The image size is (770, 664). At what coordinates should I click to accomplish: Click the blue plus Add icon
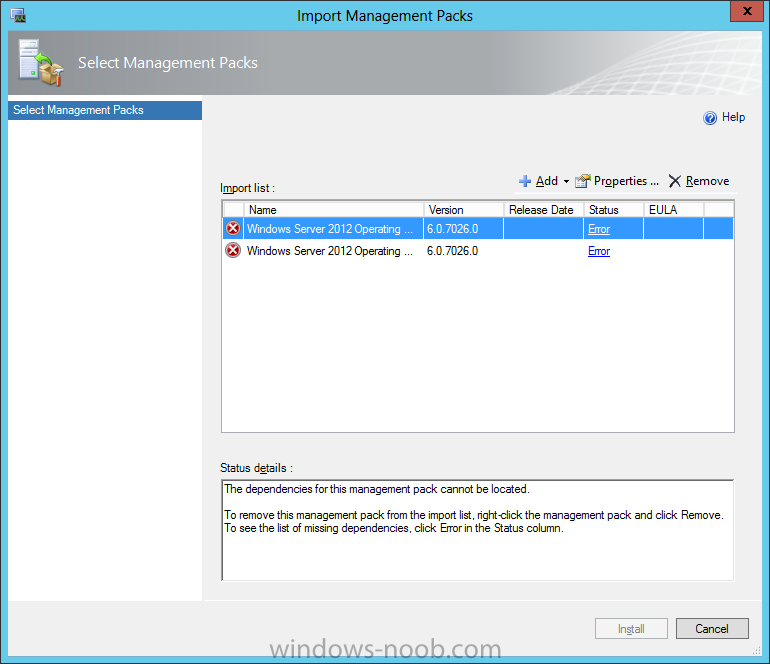525,181
